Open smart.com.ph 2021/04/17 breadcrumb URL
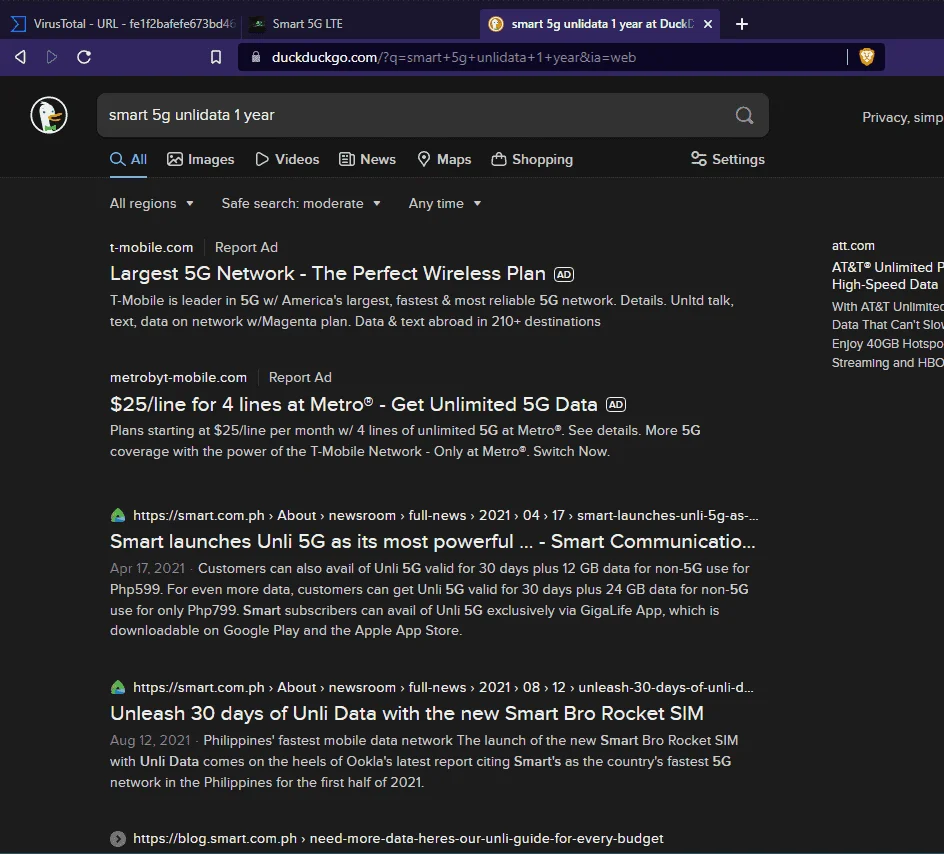 point(446,516)
